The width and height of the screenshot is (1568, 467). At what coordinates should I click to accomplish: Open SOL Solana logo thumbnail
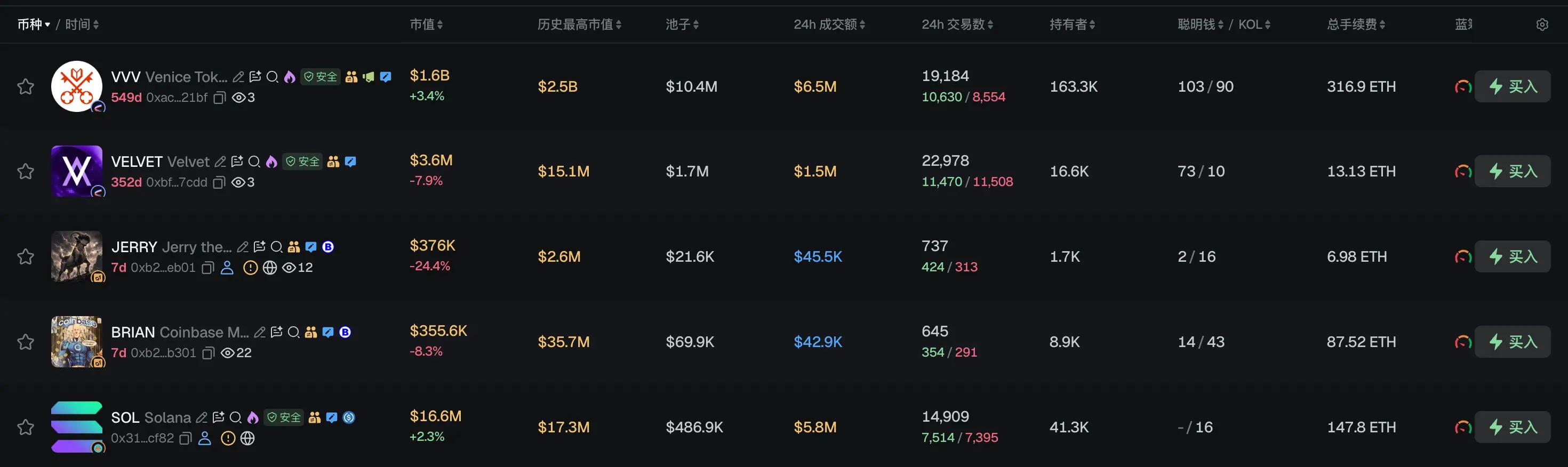tap(77, 427)
